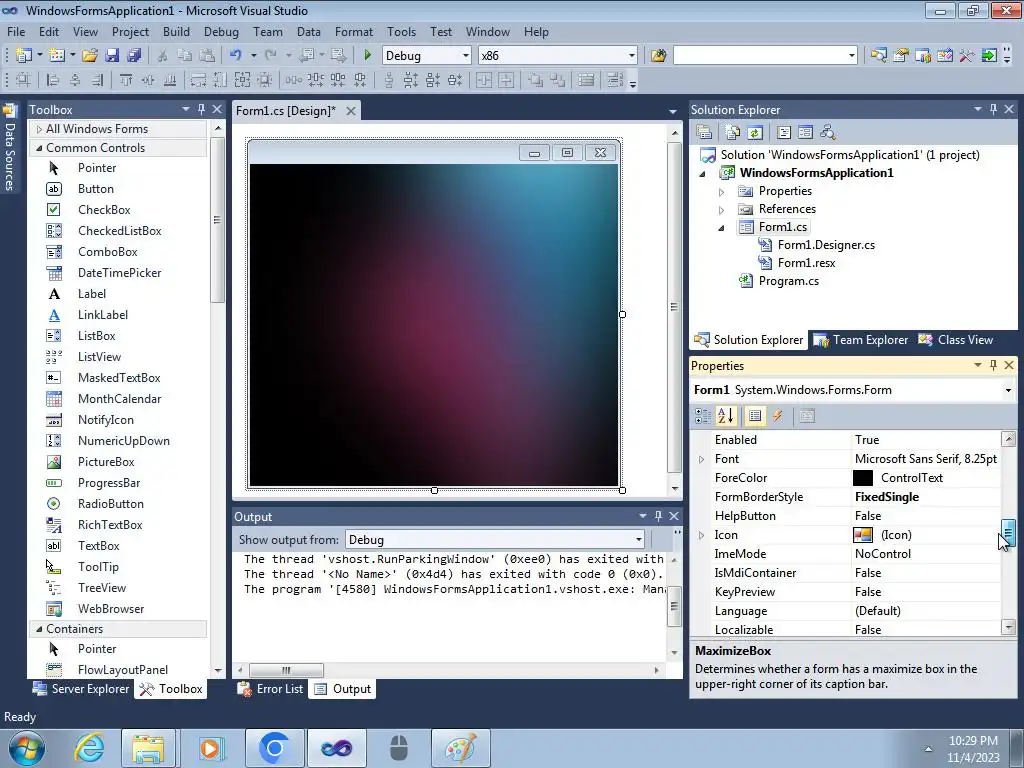The height and width of the screenshot is (768, 1024).
Task: Show Events with the lightning bolt icon
Action: click(777, 416)
